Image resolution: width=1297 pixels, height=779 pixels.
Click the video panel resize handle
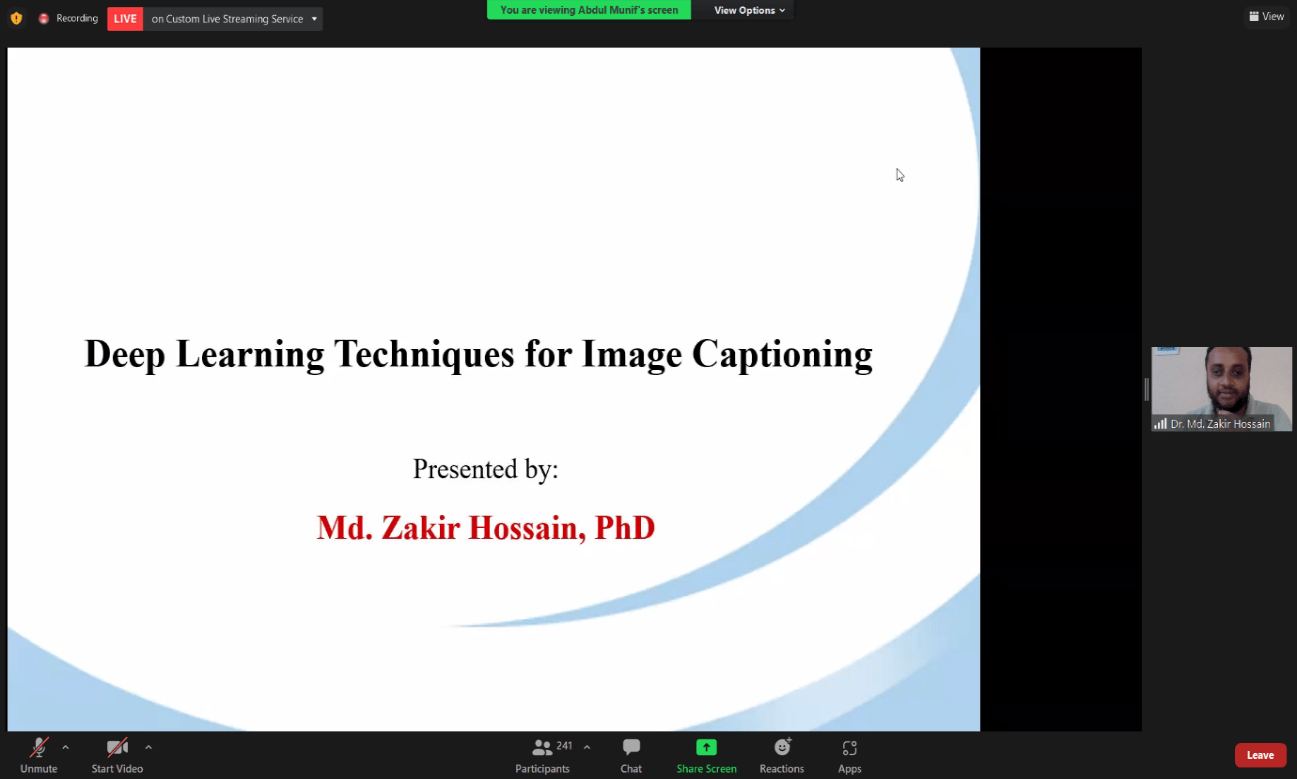click(x=1146, y=389)
